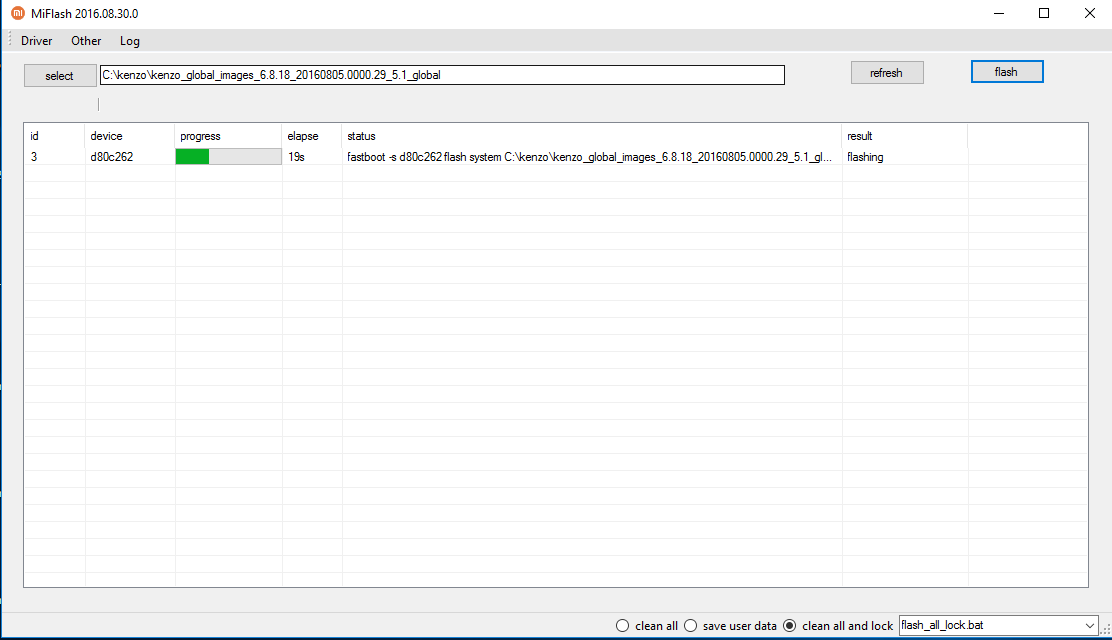The width and height of the screenshot is (1112, 640).
Task: Click the menu bar grip handle
Action: 10,40
